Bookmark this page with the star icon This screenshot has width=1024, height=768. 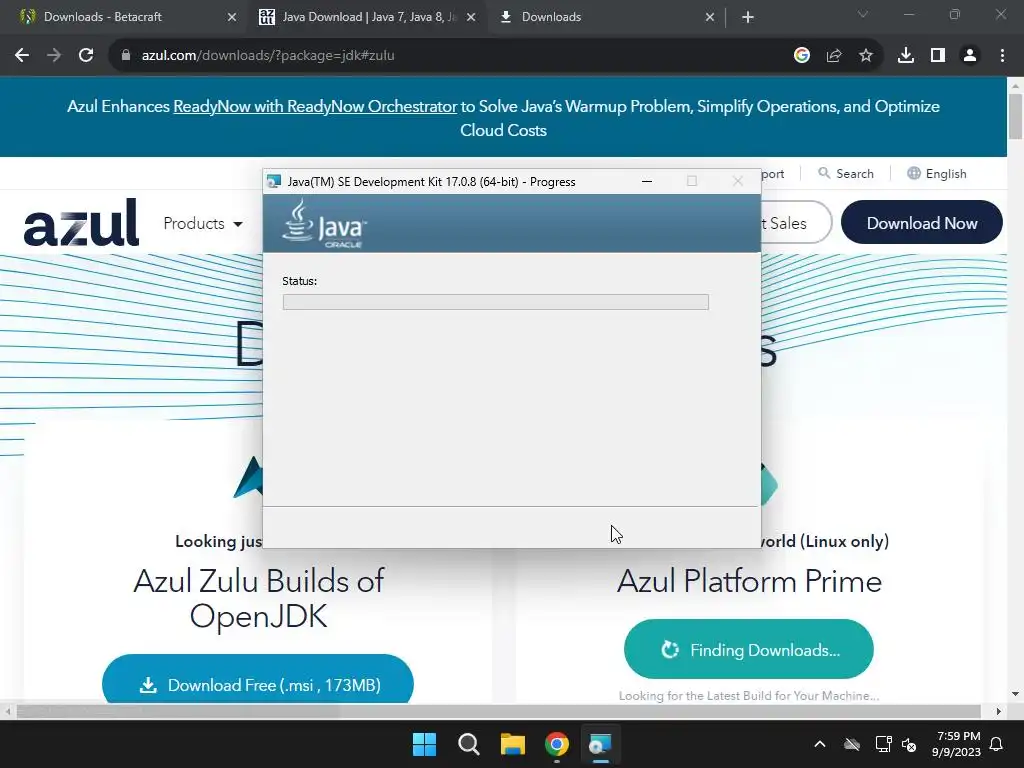[866, 56]
